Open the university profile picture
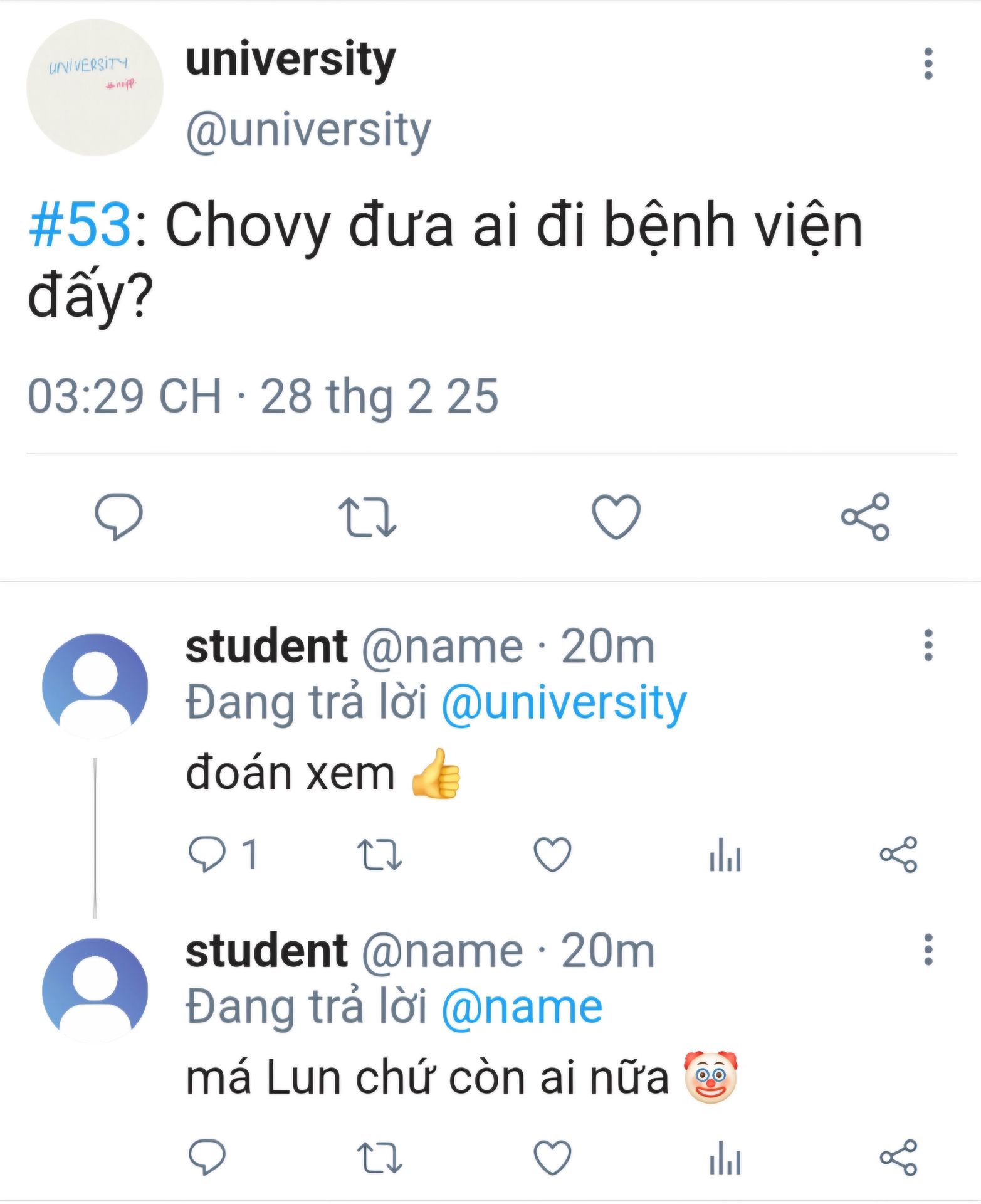The width and height of the screenshot is (981, 1204). pyautogui.click(x=95, y=87)
